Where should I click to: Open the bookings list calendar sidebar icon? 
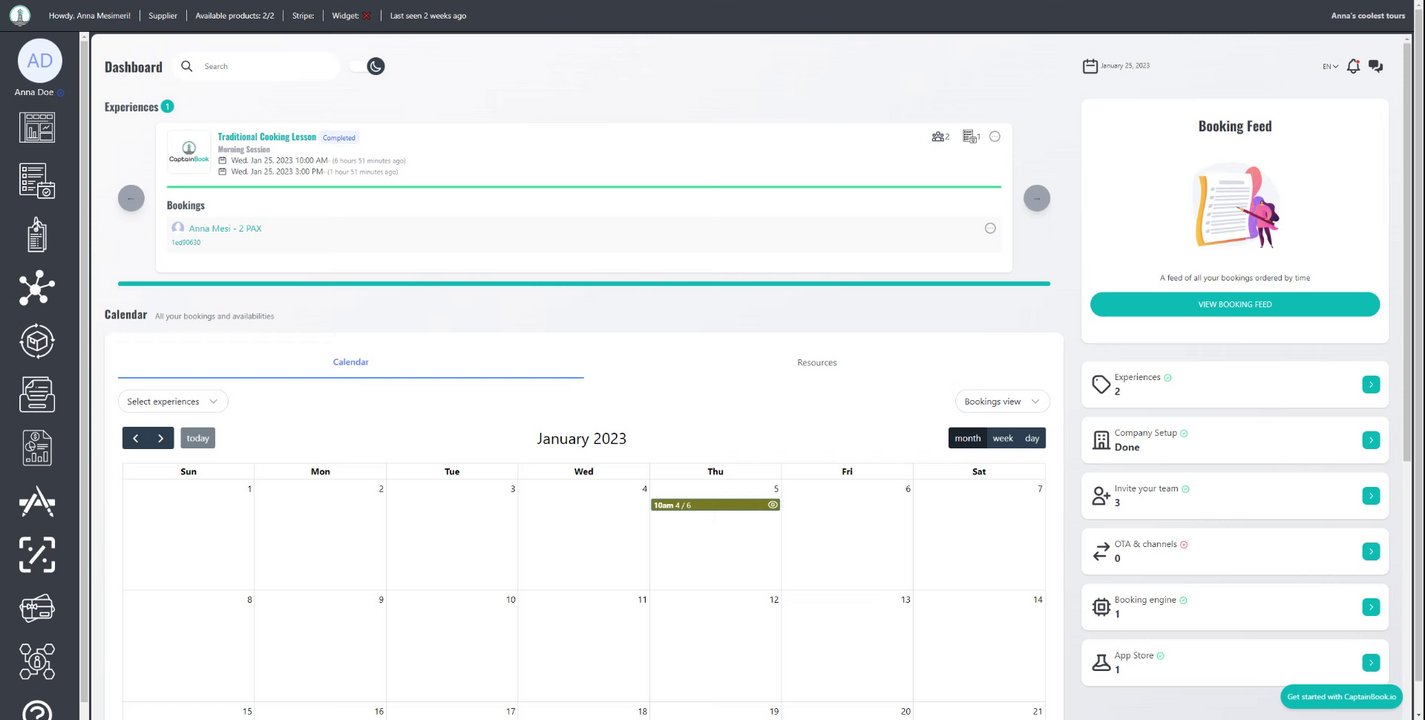click(x=37, y=181)
